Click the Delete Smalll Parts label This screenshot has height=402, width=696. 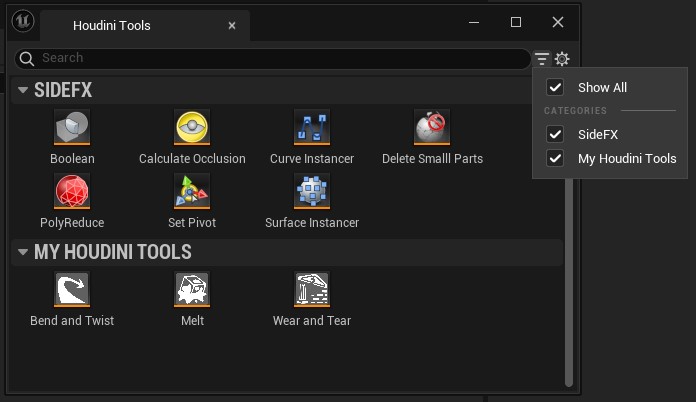click(432, 159)
